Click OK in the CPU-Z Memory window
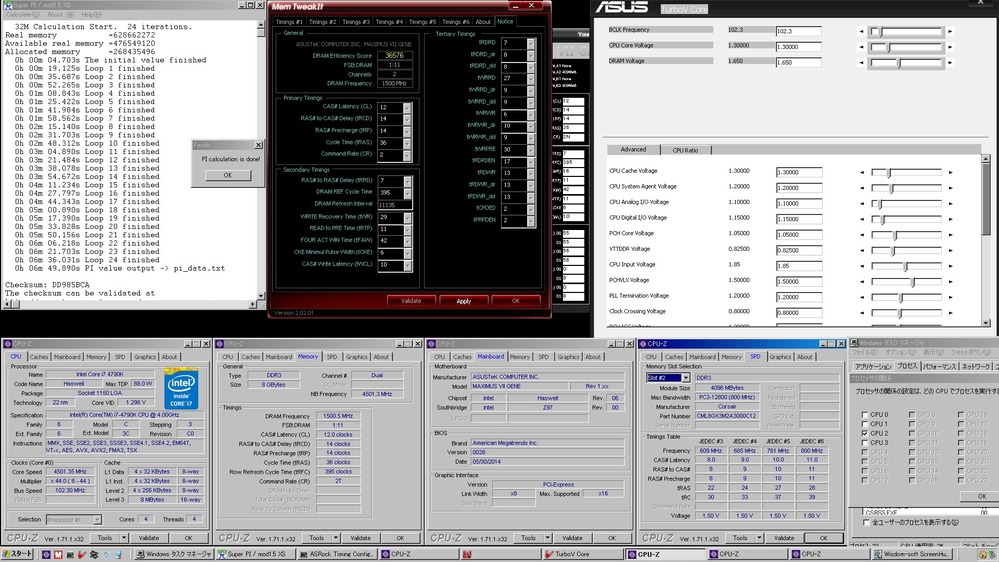The width and height of the screenshot is (999, 562). coord(400,538)
